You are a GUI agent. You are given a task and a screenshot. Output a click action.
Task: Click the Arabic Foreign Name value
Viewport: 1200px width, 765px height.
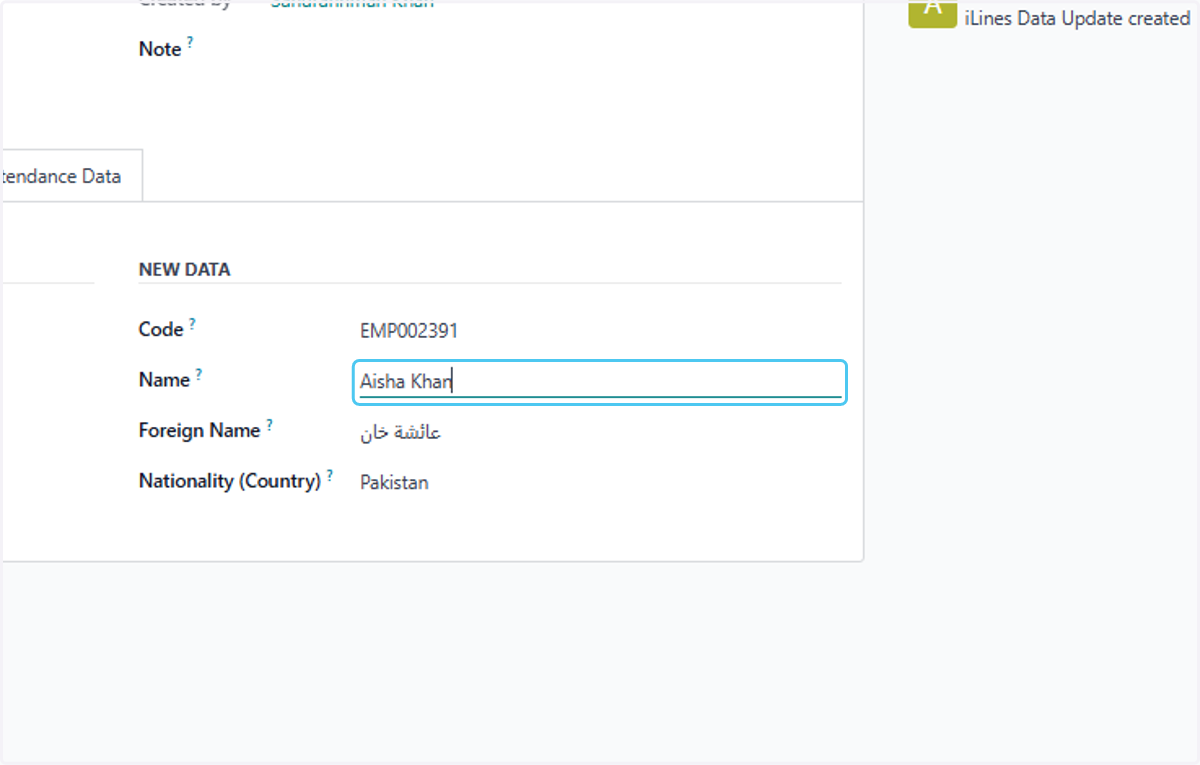[401, 432]
